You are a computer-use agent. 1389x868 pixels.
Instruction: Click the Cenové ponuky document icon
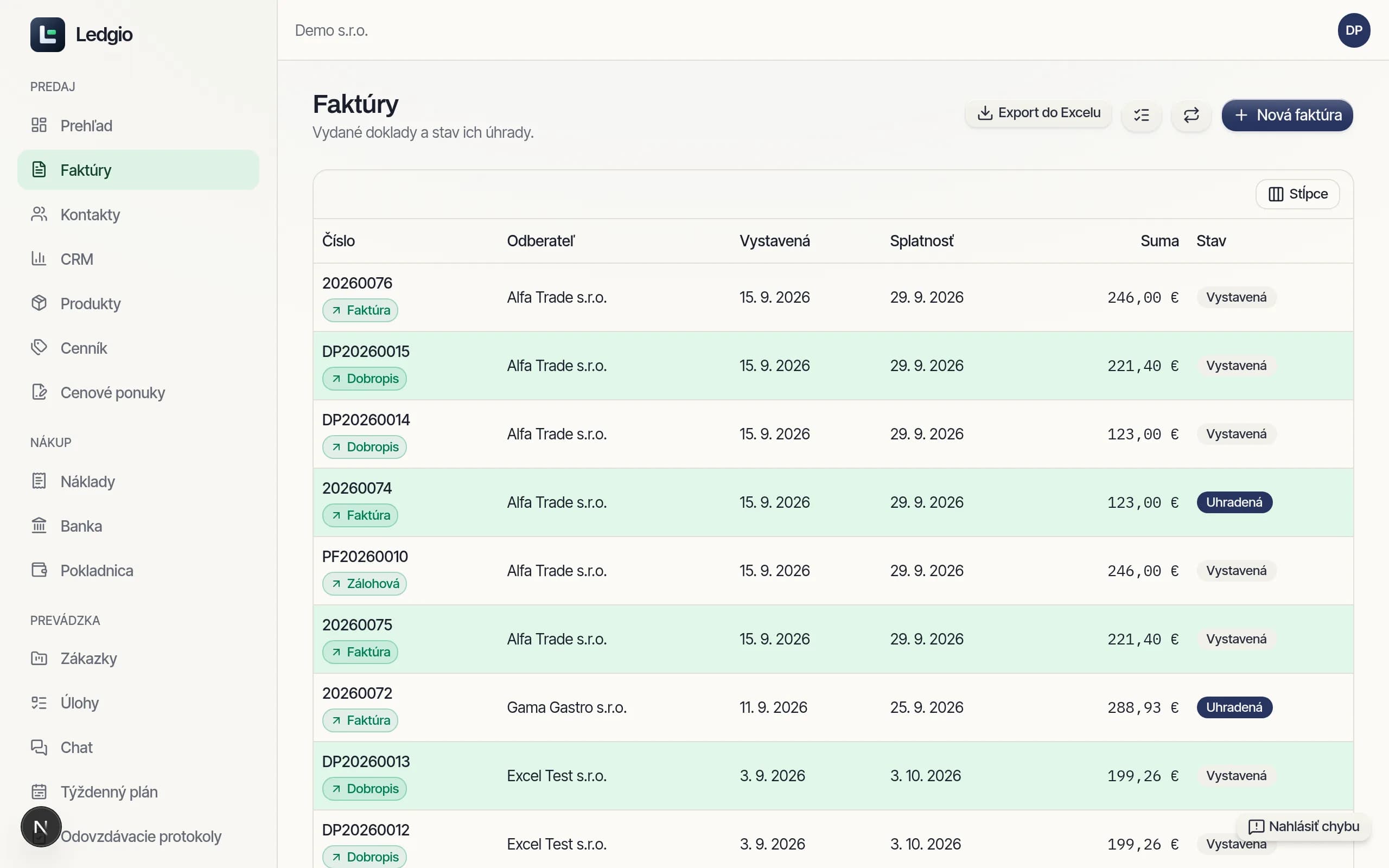[39, 392]
